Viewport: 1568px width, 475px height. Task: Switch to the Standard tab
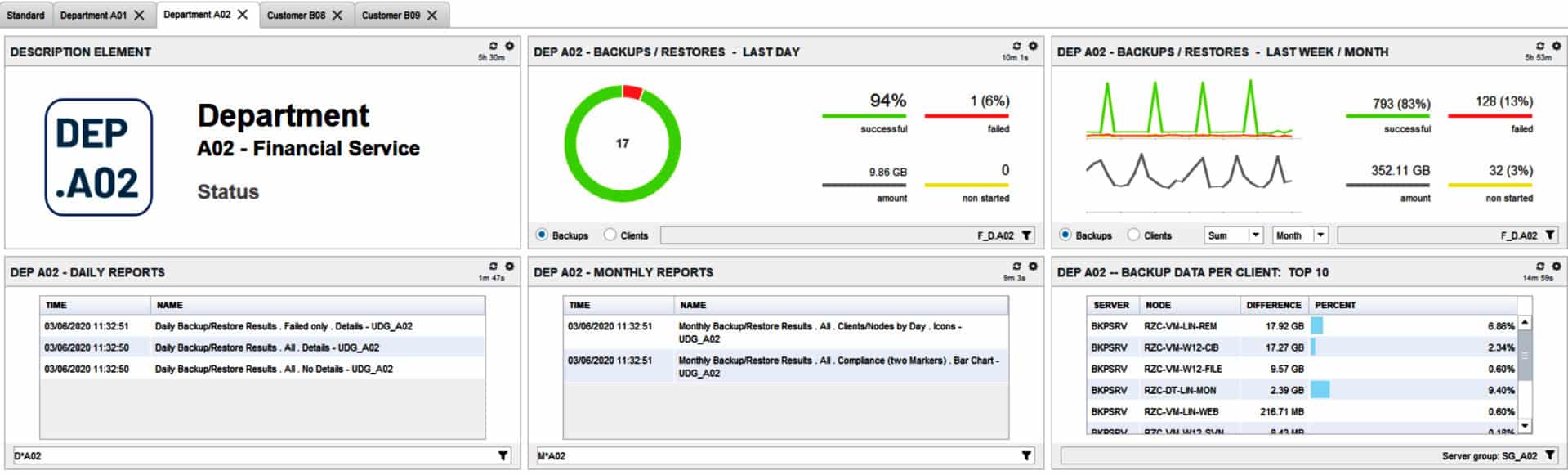[26, 16]
